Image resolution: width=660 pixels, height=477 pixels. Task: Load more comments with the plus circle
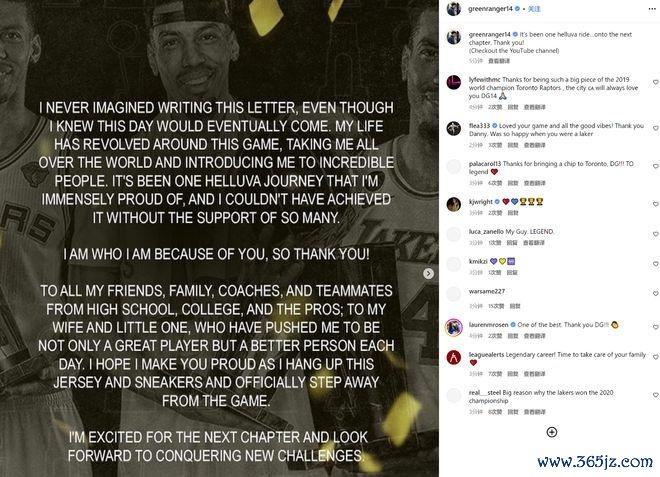click(552, 432)
